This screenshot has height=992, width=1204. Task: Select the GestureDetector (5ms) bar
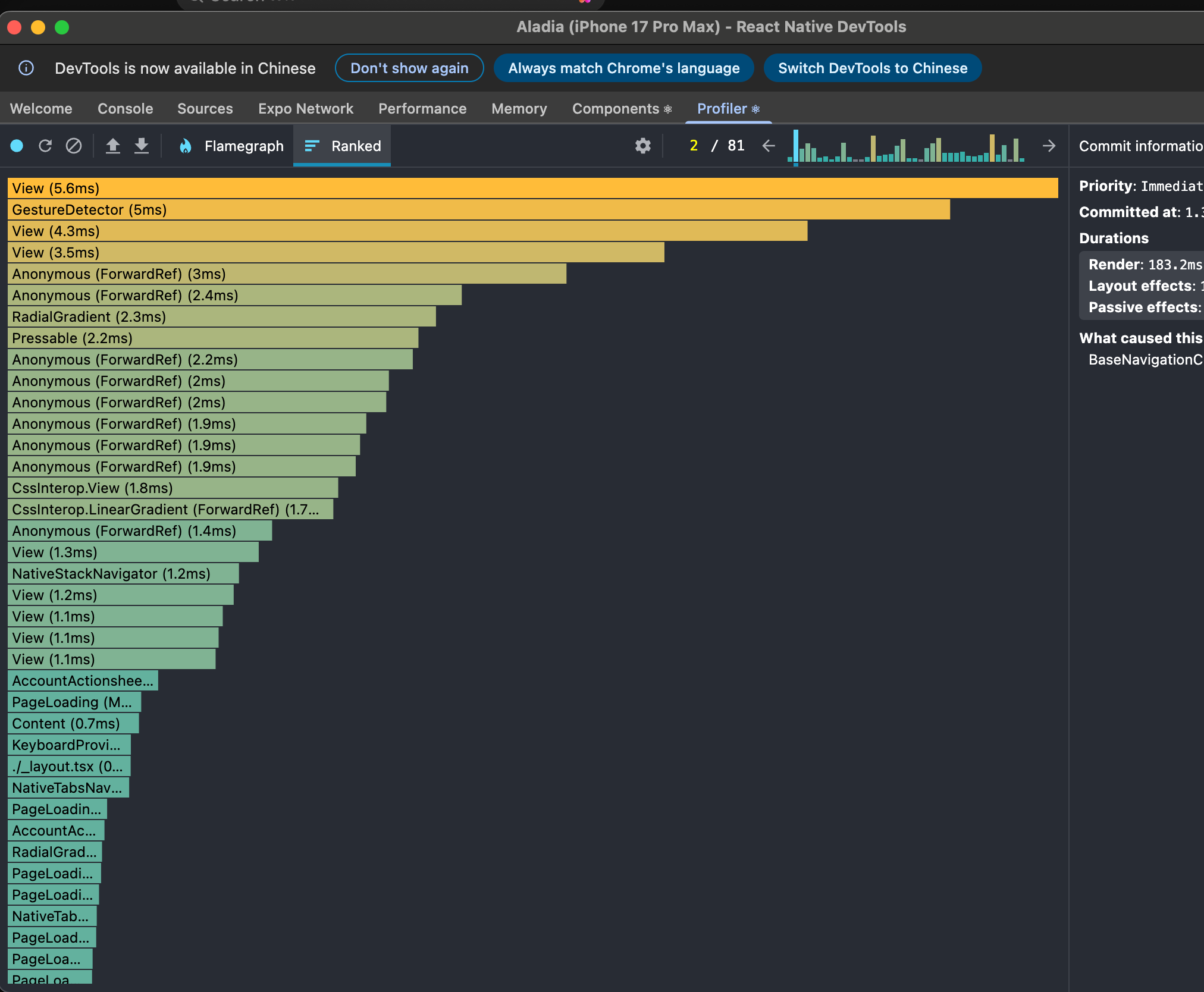tap(479, 210)
